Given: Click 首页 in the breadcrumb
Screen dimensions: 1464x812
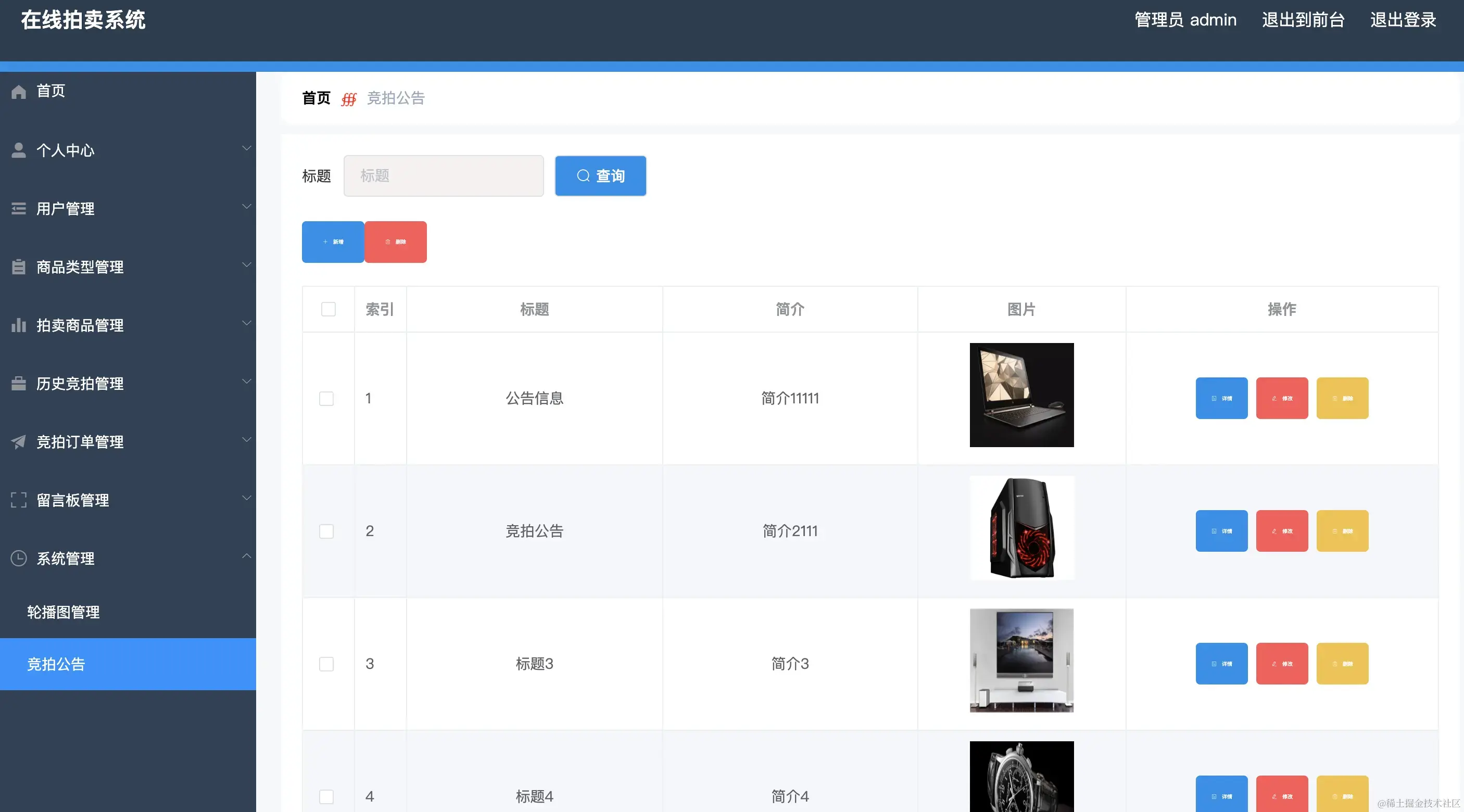Looking at the screenshot, I should (x=316, y=98).
